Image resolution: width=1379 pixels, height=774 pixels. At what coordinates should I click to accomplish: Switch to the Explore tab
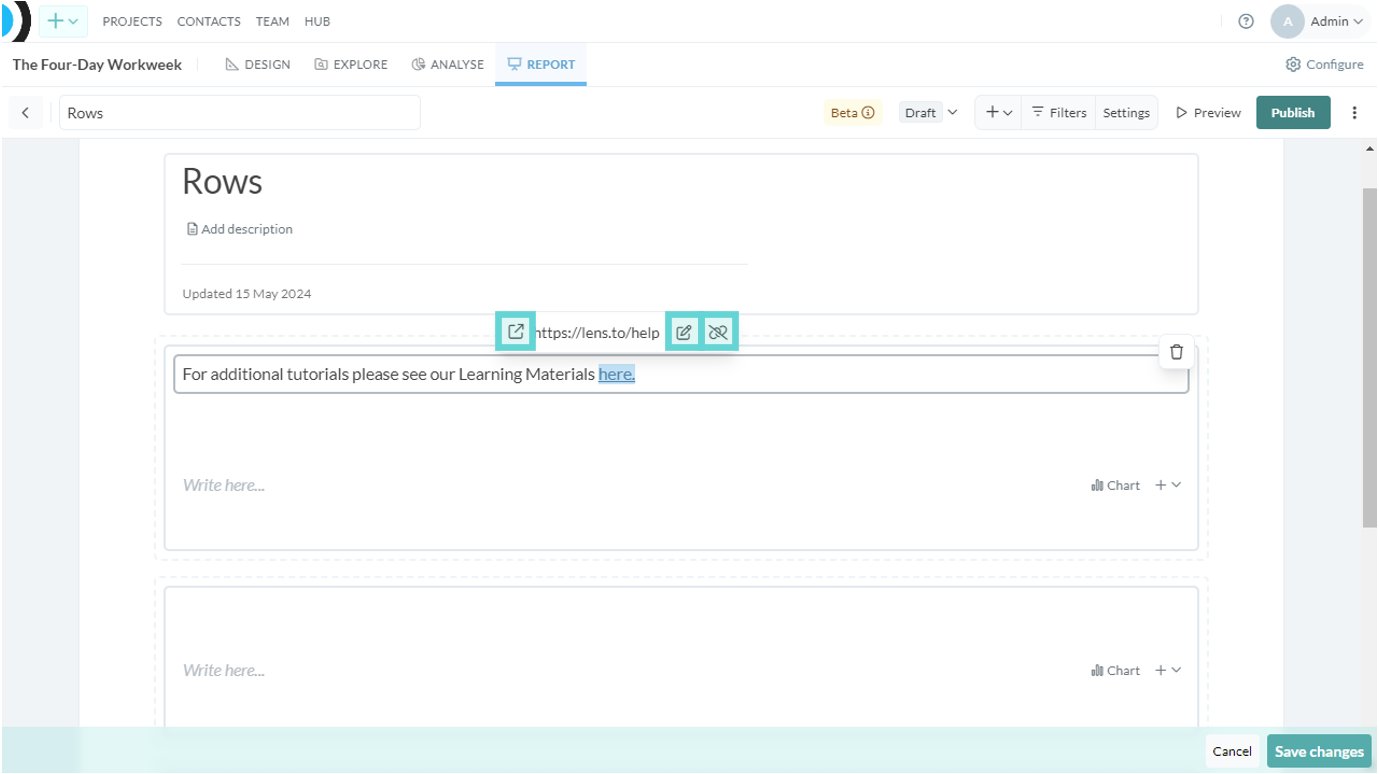coord(351,64)
